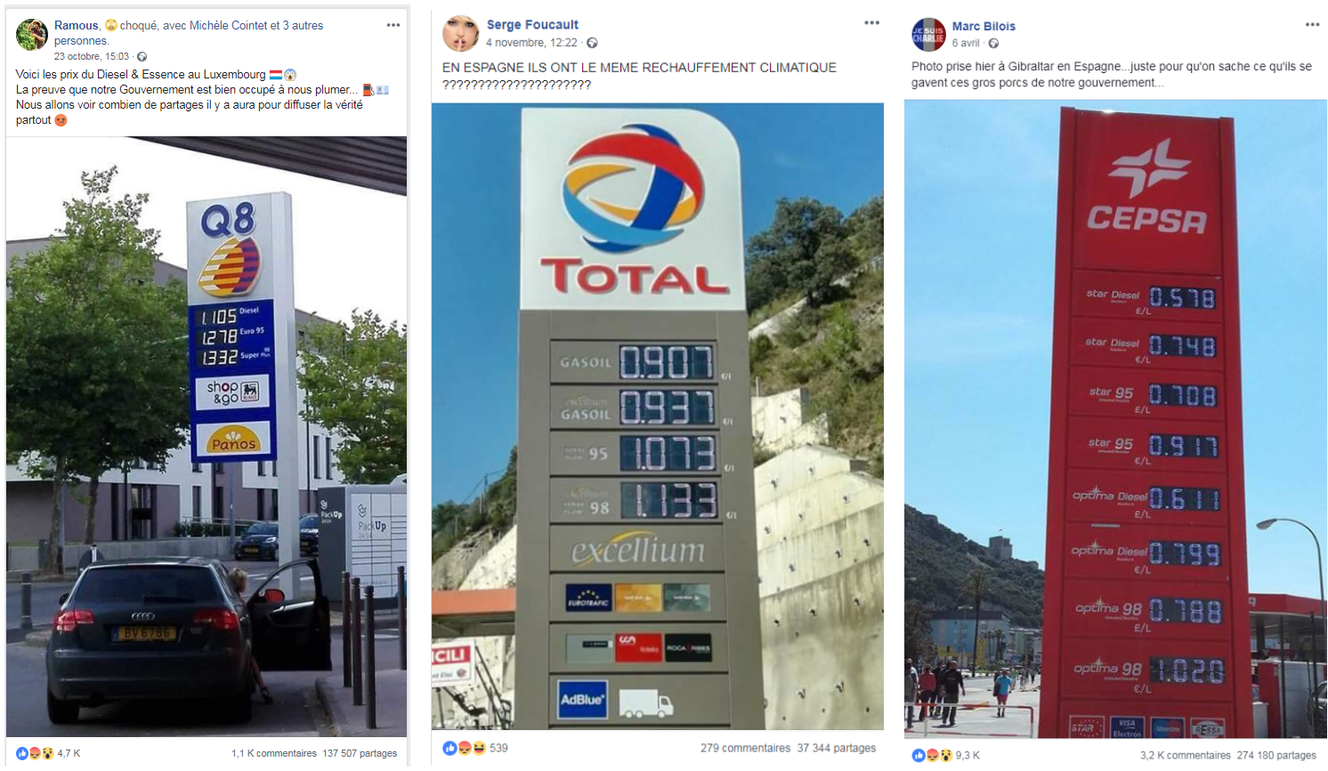Screen dimensions: 1328x771
Task: Open the three-dot menu on Marc Bilois's post
Action: pos(1312,24)
